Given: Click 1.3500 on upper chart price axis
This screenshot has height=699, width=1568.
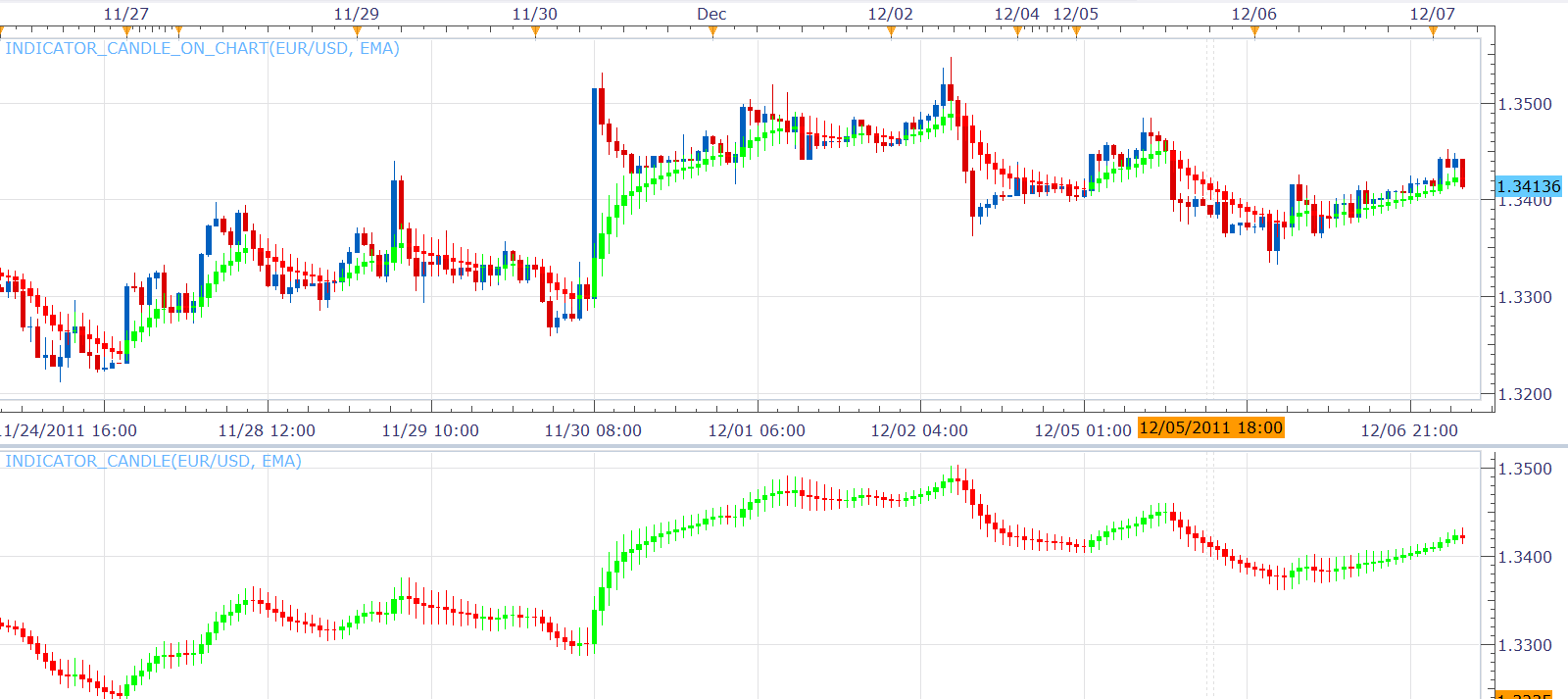Looking at the screenshot, I should pyautogui.click(x=1526, y=104).
